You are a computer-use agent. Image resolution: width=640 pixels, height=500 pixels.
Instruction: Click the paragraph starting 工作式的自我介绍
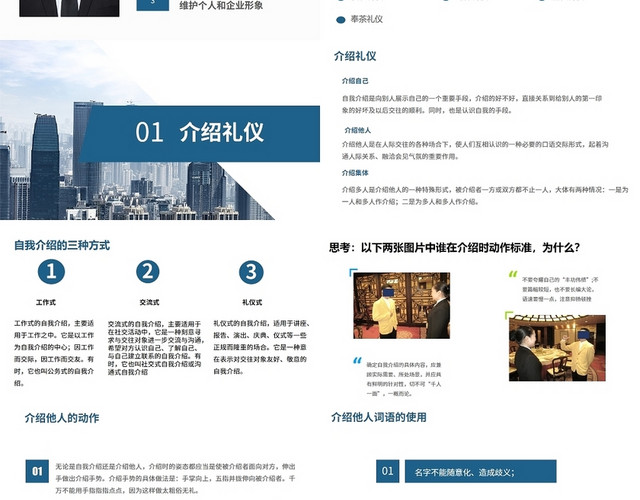pos(54,353)
